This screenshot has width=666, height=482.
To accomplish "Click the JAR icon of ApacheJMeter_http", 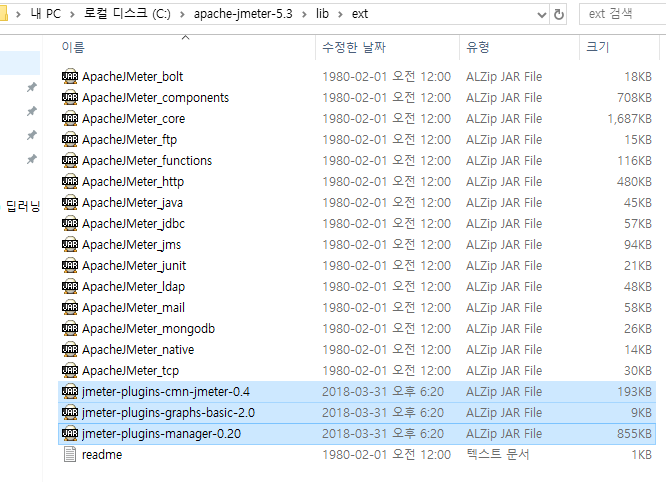I will (70, 181).
